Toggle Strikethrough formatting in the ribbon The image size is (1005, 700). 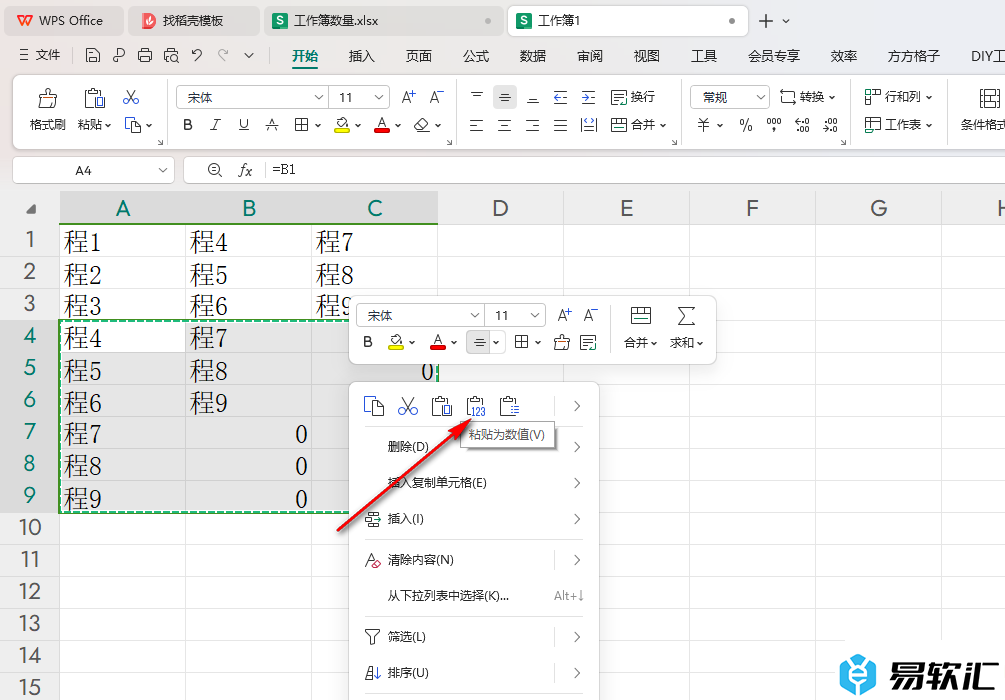point(272,125)
